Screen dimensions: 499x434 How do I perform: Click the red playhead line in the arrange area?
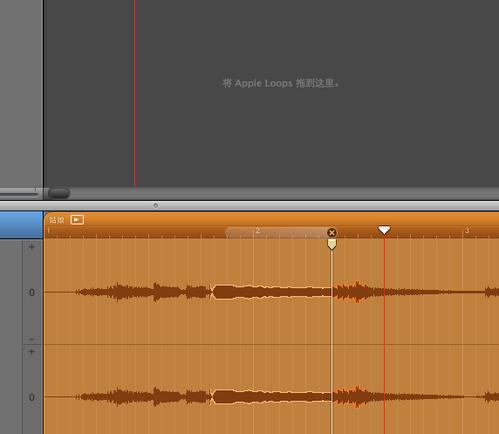tap(135, 93)
